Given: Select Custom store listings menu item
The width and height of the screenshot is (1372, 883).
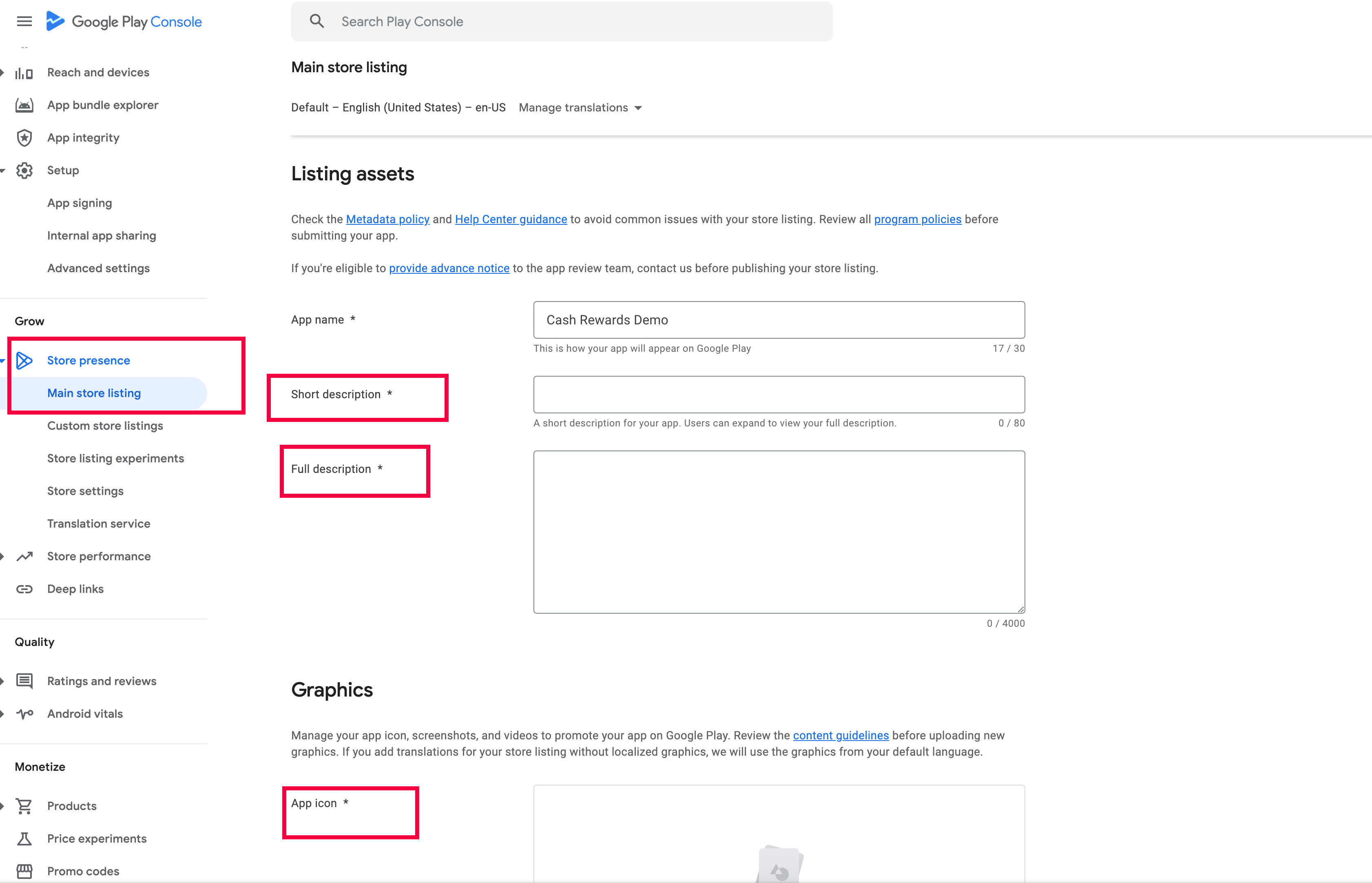Looking at the screenshot, I should [x=105, y=426].
